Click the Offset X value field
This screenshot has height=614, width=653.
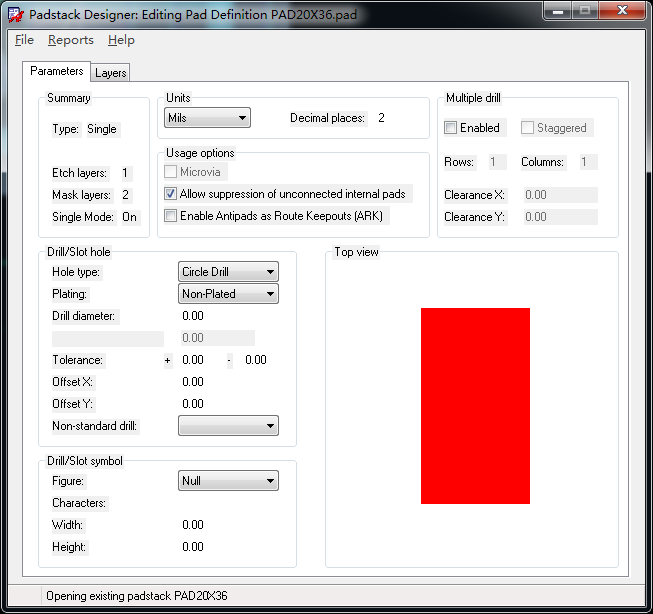[193, 382]
